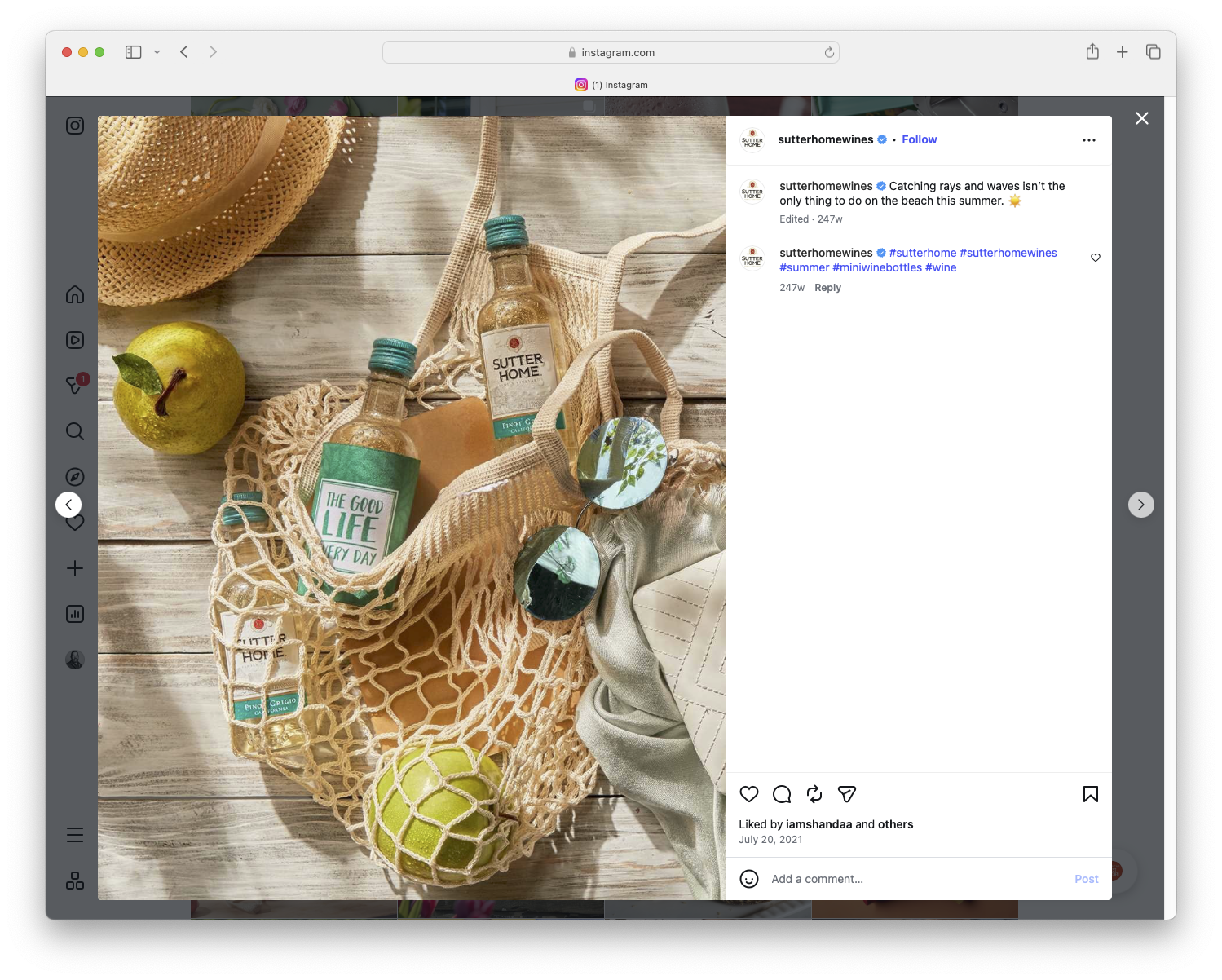This screenshot has width=1222, height=980.
Task: Share post with paper plane icon
Action: point(847,794)
